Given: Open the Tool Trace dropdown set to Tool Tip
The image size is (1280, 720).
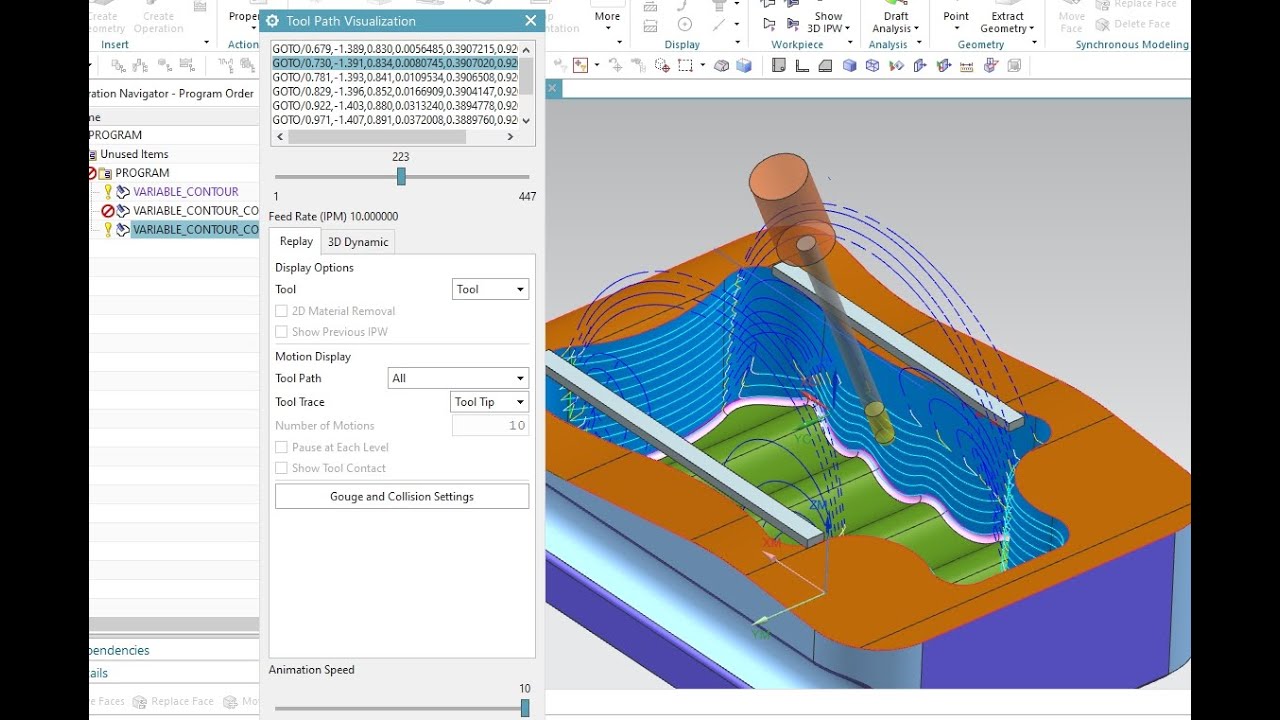Looking at the screenshot, I should [490, 402].
